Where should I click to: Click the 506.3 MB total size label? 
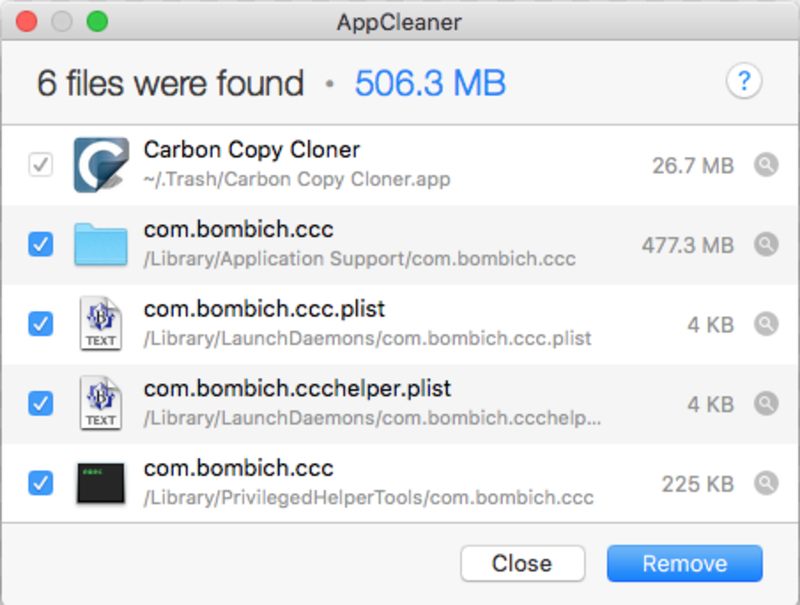click(x=430, y=83)
